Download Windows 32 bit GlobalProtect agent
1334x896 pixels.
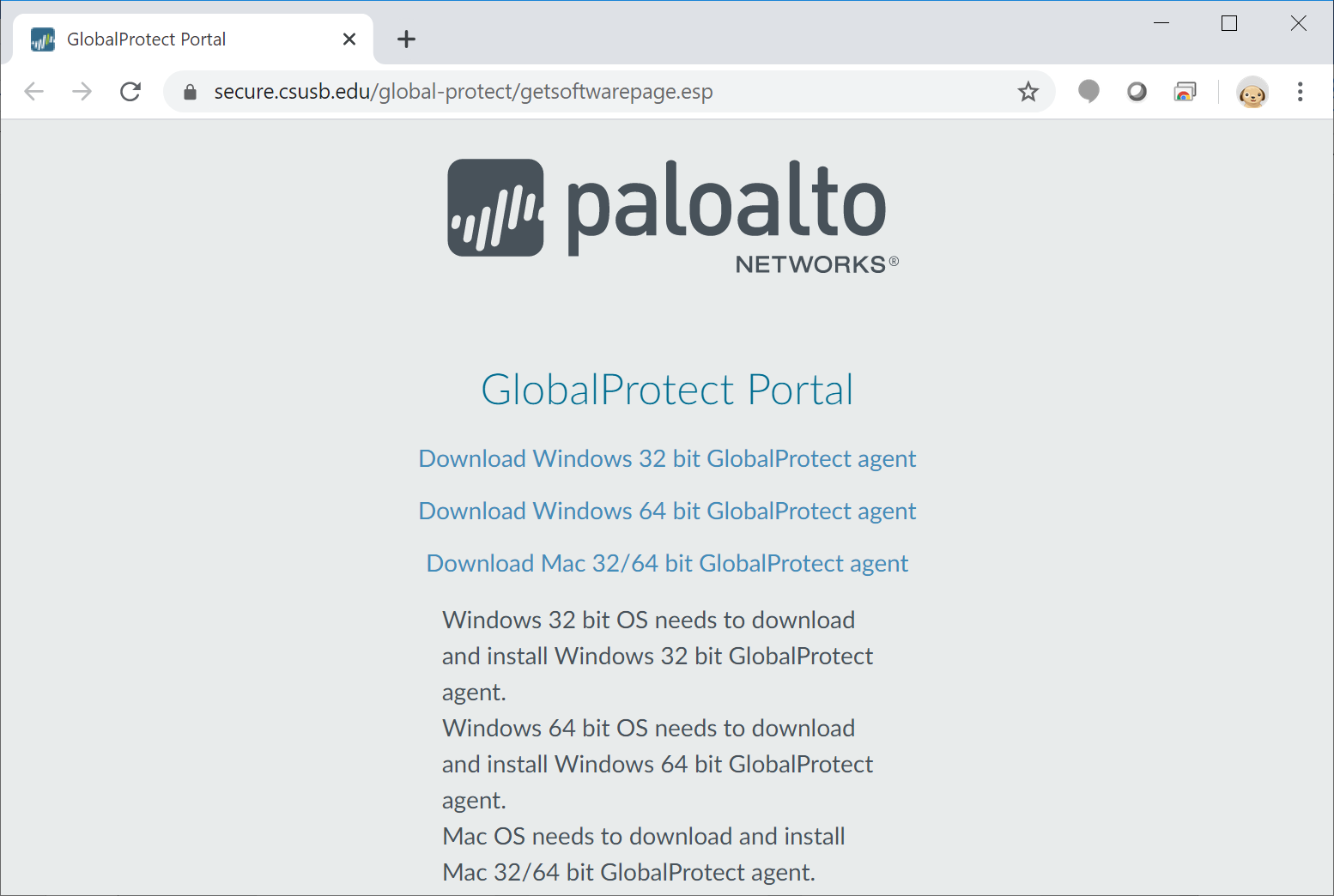coord(666,458)
